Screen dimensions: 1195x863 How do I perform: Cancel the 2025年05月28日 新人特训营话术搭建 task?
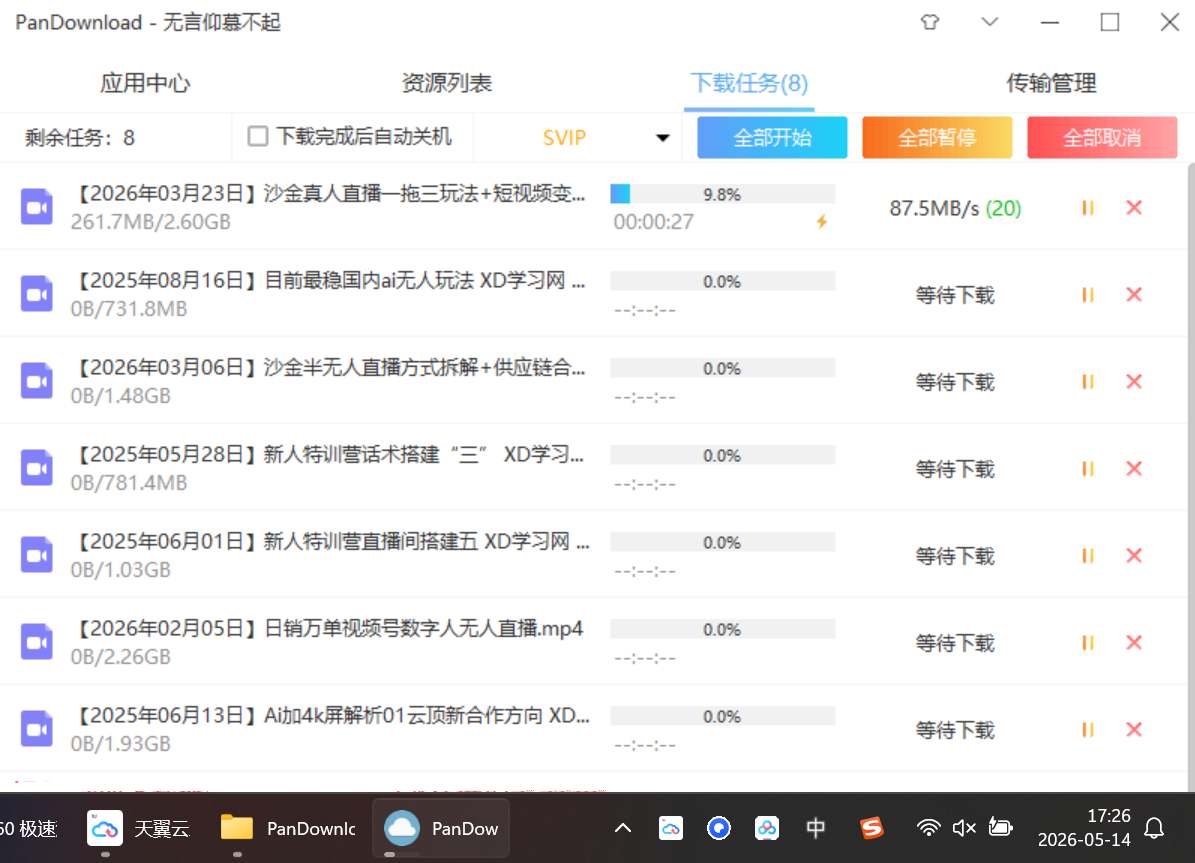click(1134, 468)
